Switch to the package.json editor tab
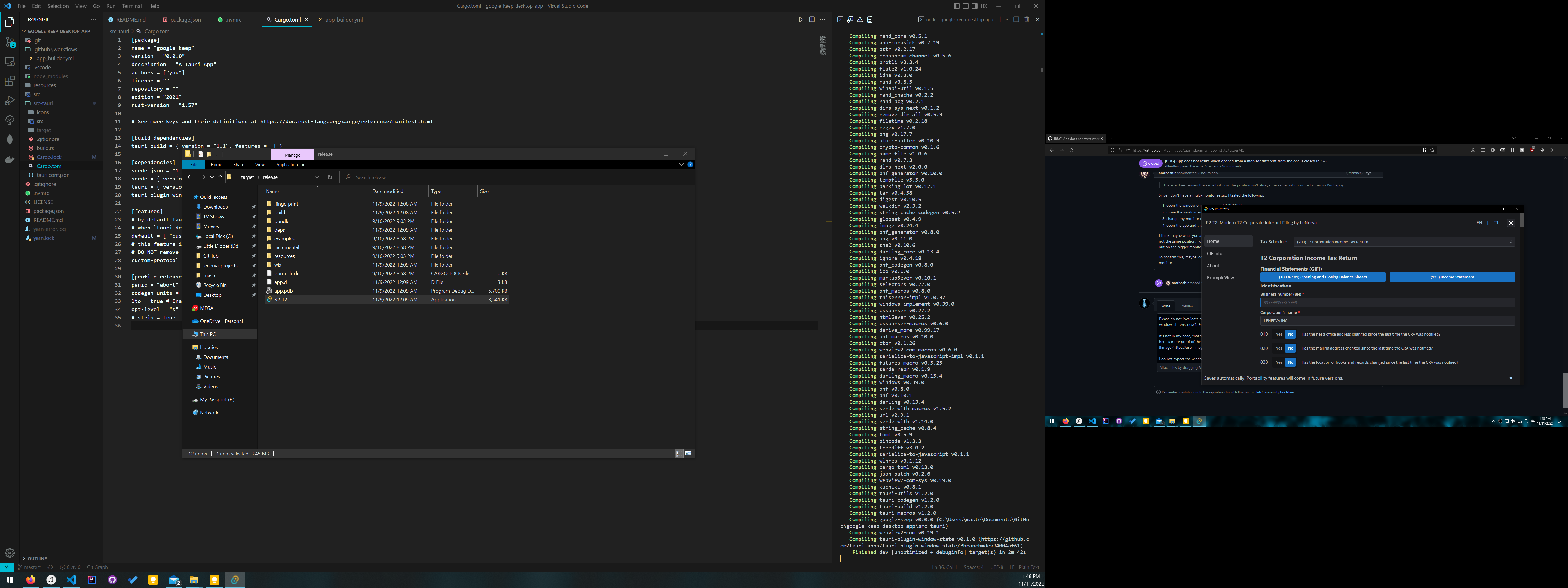The width and height of the screenshot is (1568, 588). pos(185,20)
